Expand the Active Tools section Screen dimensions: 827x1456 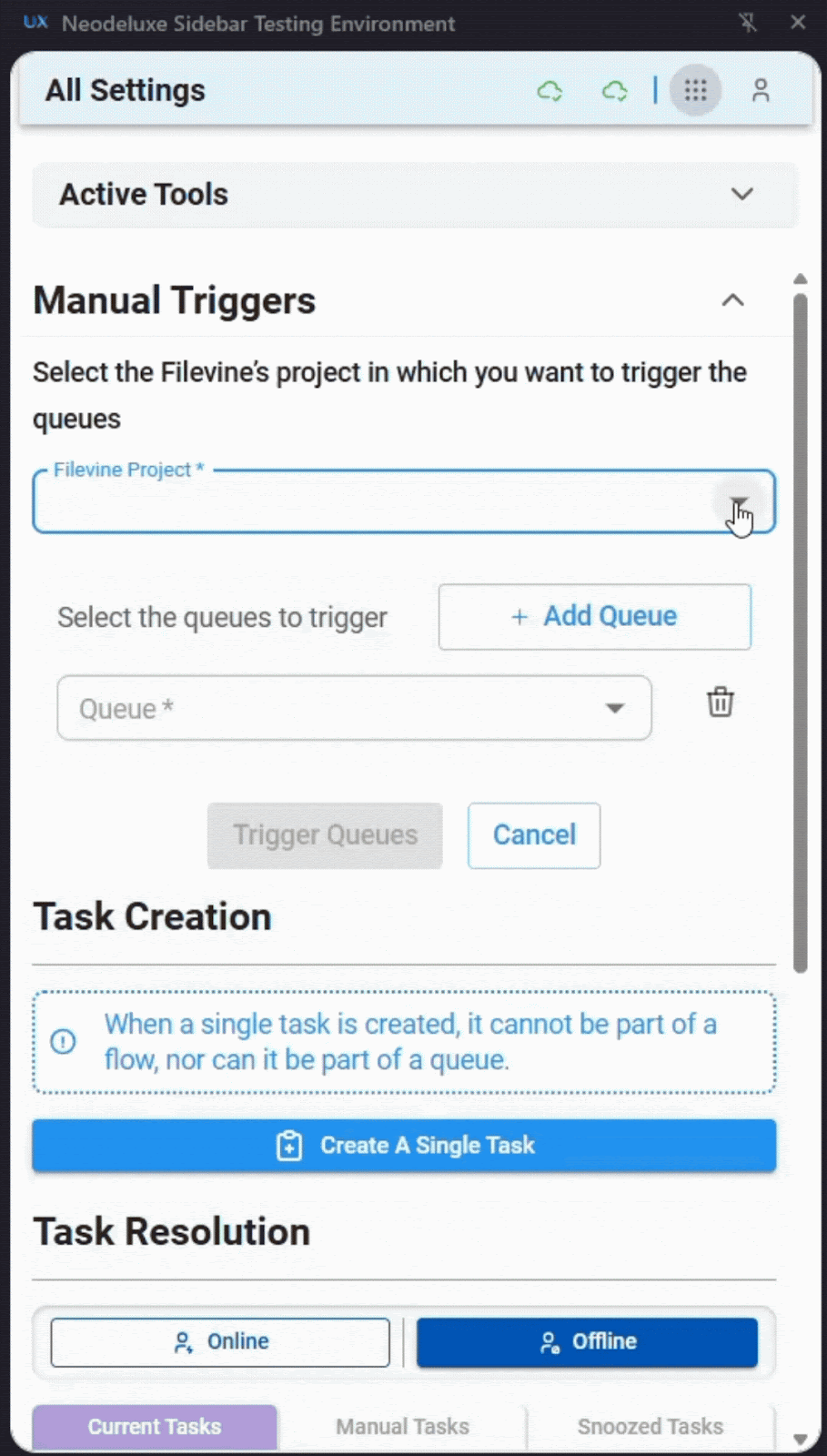pyautogui.click(x=742, y=195)
